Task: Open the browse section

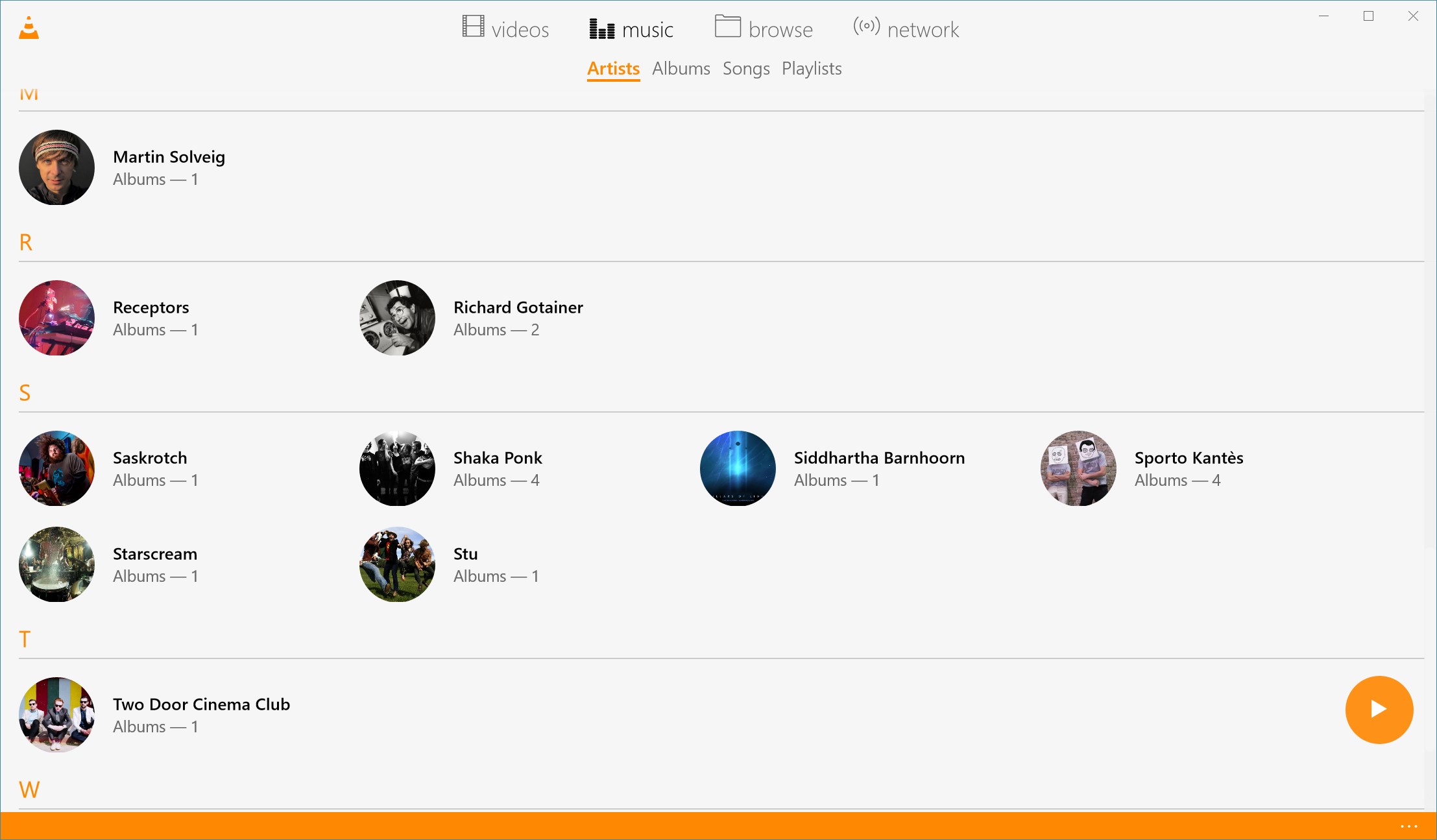Action: pos(763,29)
